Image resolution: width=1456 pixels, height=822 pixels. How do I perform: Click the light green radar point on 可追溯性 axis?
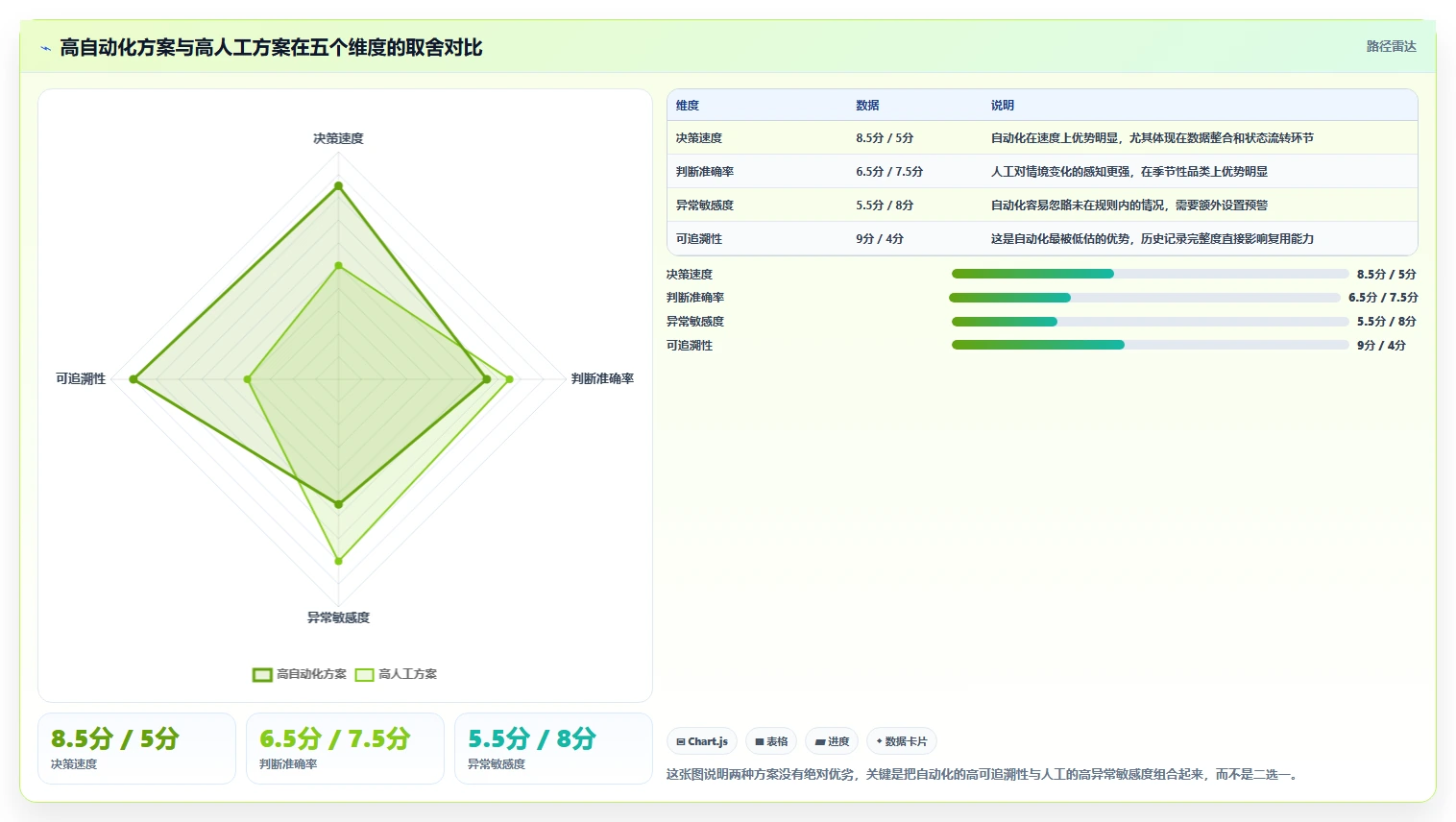tap(248, 379)
